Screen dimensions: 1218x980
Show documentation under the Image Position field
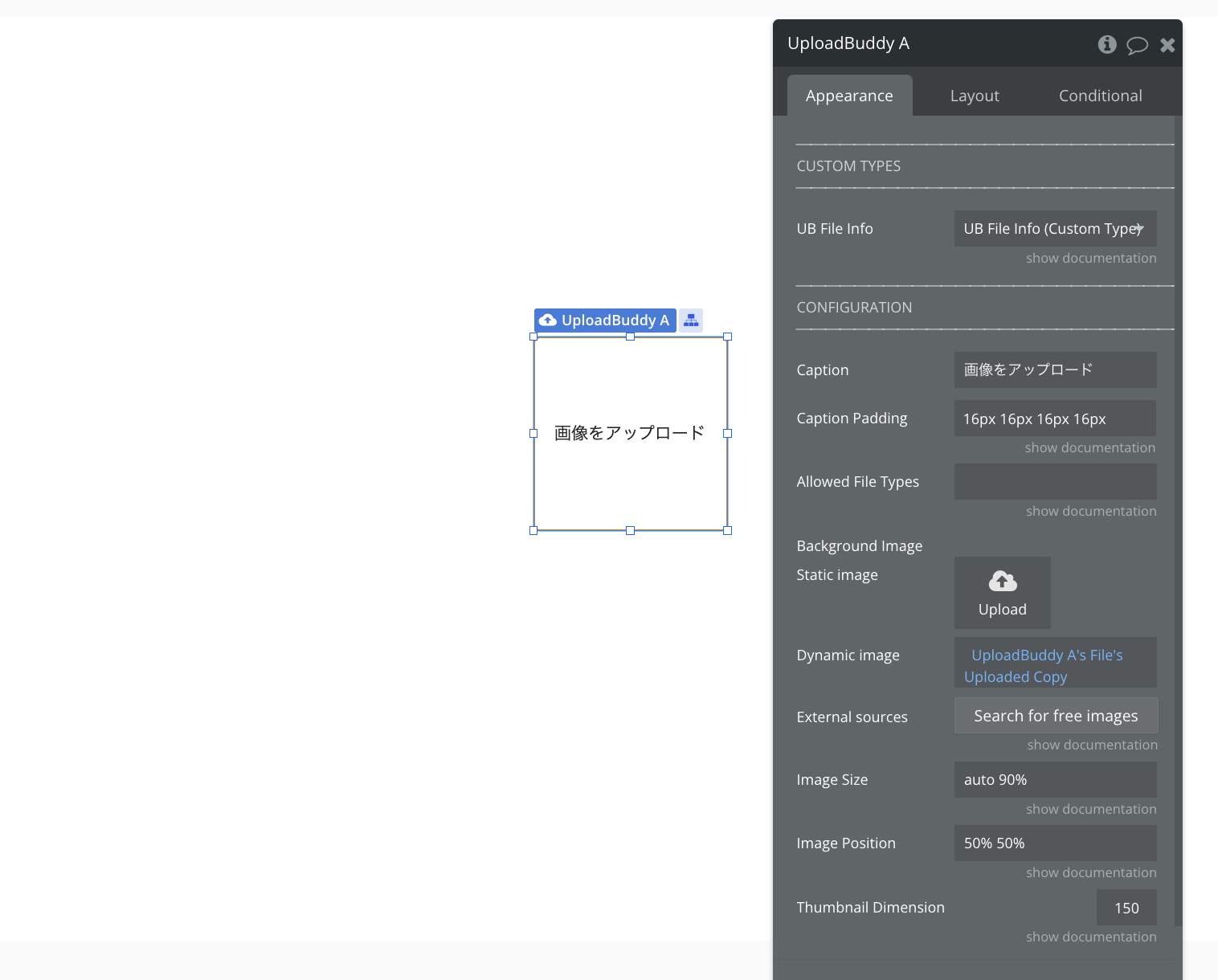[1091, 872]
